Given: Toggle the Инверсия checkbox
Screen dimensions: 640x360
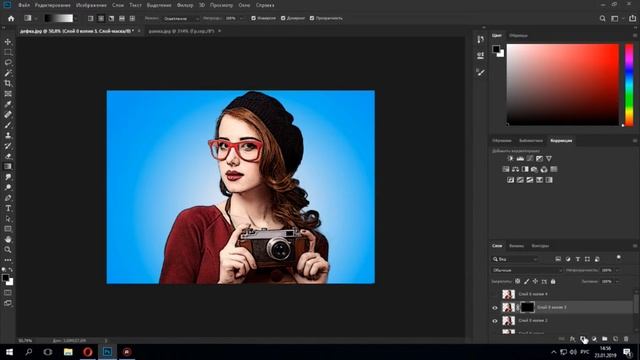Looking at the screenshot, I should click(x=253, y=18).
